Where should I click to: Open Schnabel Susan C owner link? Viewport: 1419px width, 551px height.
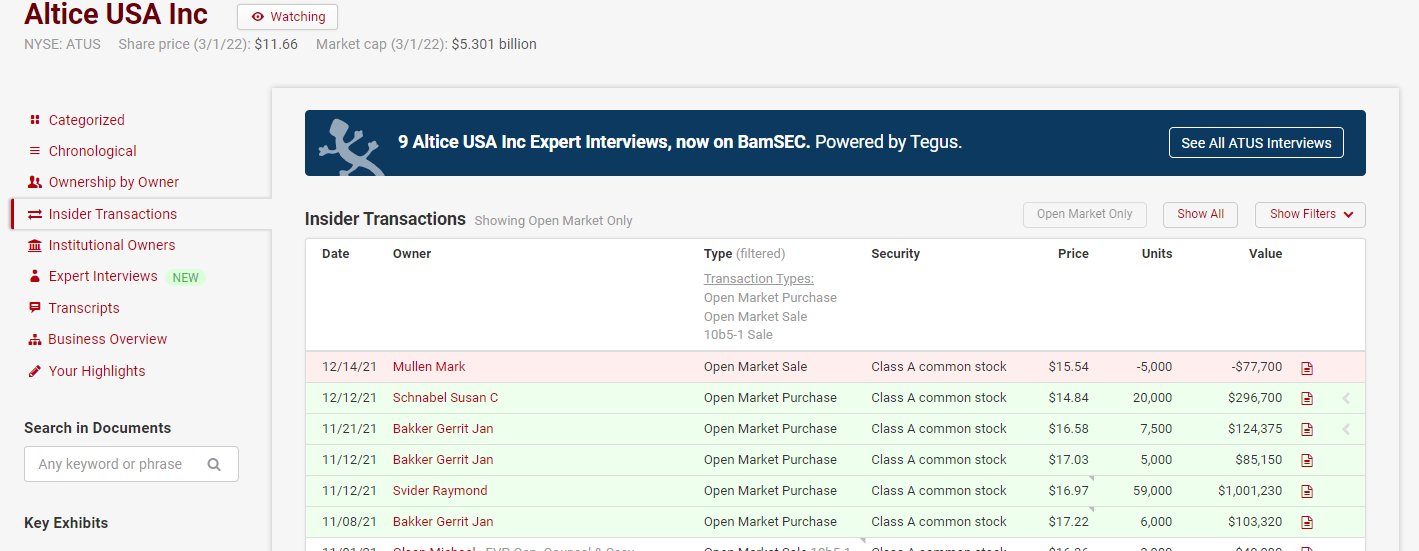point(445,398)
